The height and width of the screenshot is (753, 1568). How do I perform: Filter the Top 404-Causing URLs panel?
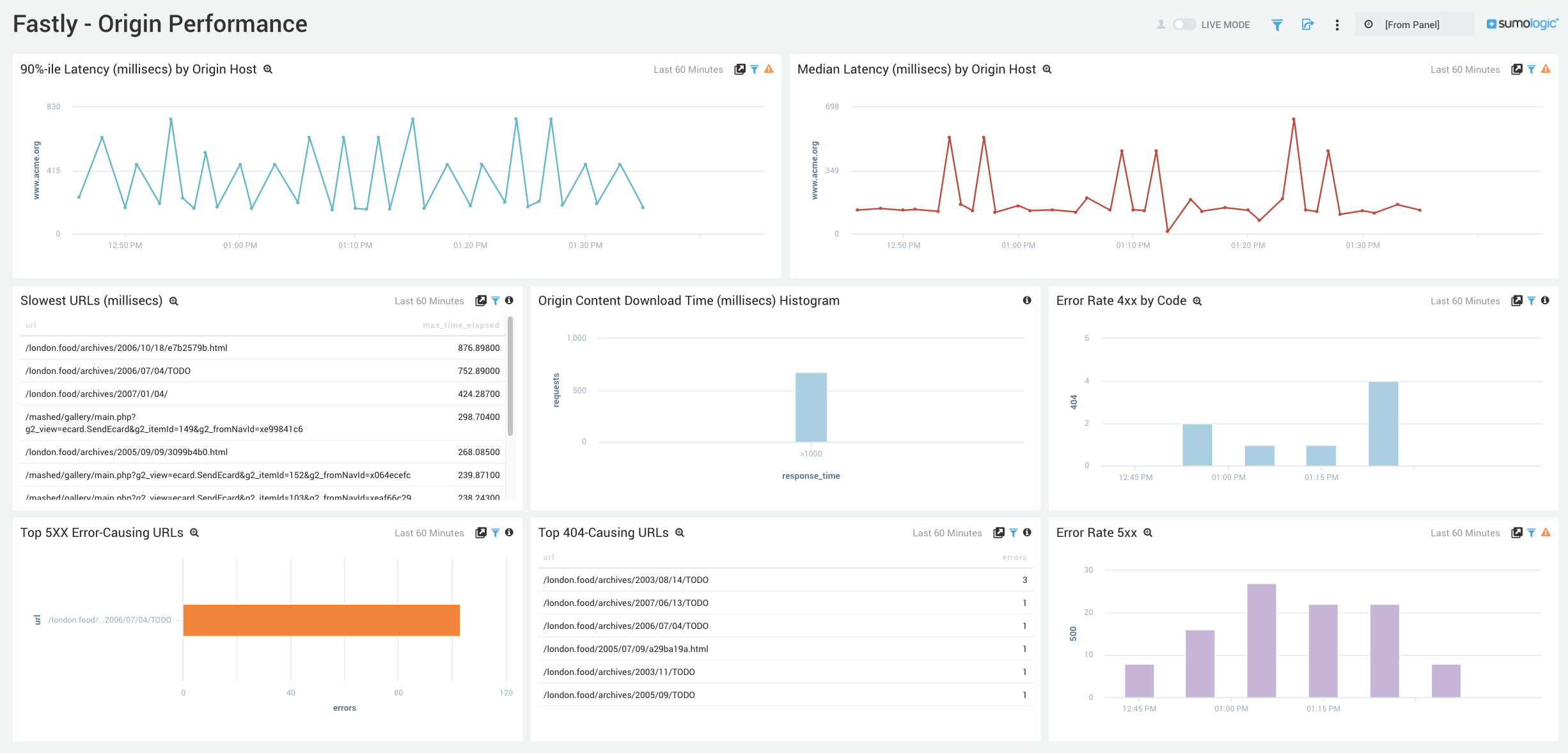tap(1014, 532)
